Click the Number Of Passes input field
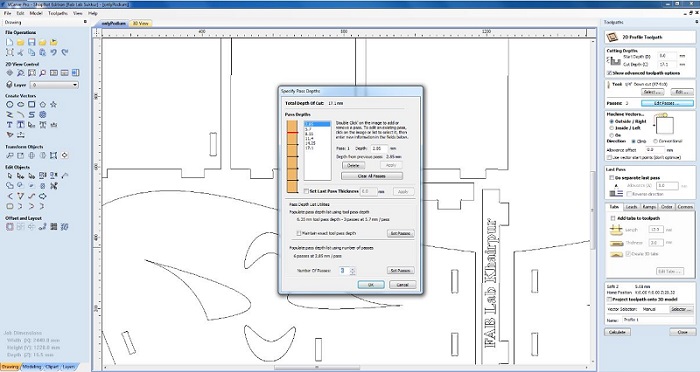700x372 pixels. click(x=344, y=270)
